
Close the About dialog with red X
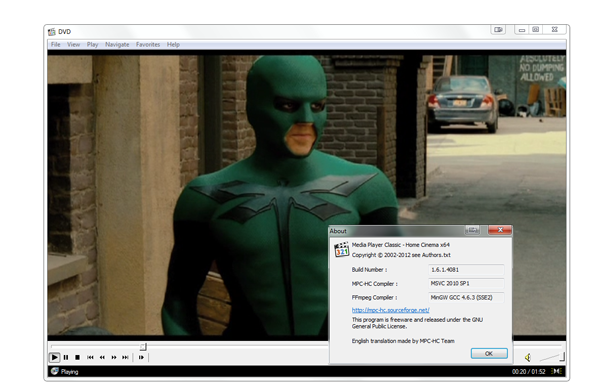tap(500, 230)
